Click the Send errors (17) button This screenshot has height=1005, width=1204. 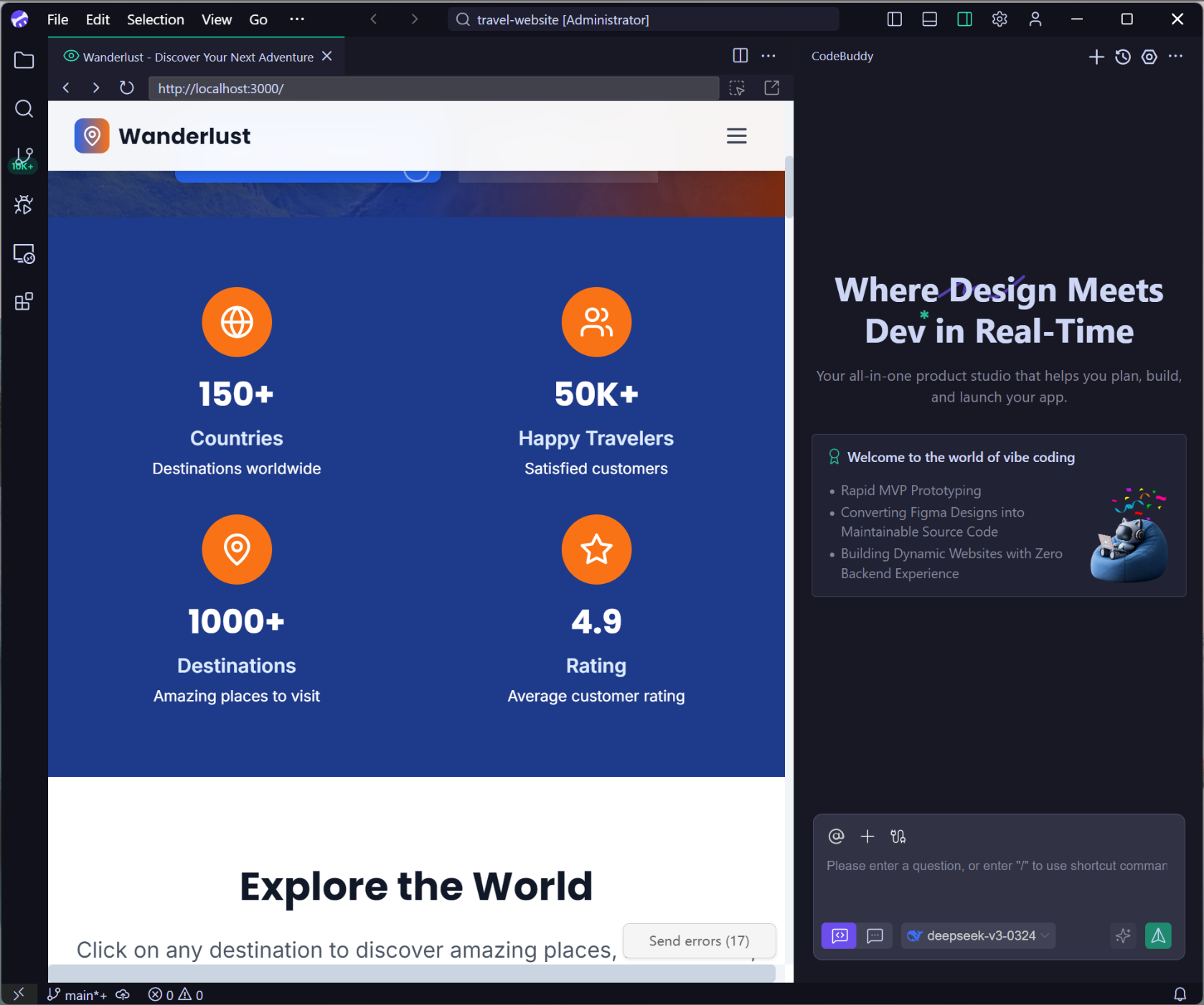tap(699, 940)
